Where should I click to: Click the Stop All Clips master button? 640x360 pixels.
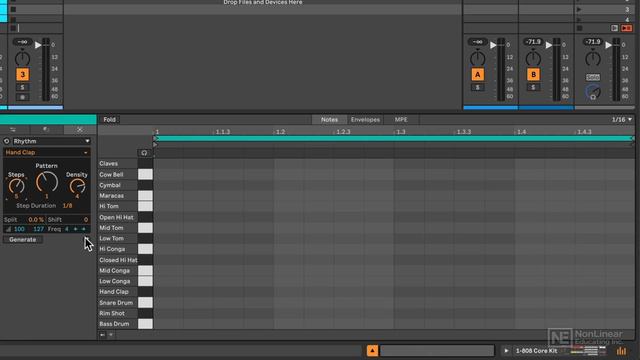(580, 28)
